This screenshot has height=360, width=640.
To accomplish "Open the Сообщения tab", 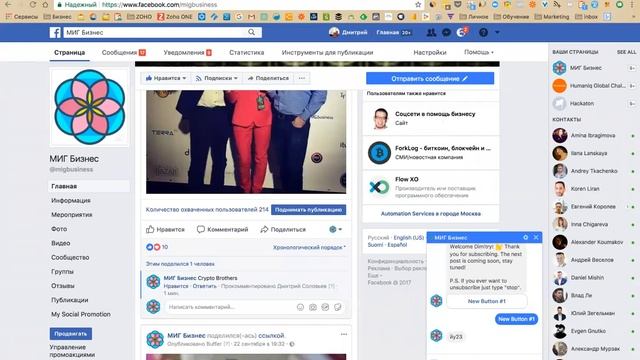I will click(x=123, y=53).
